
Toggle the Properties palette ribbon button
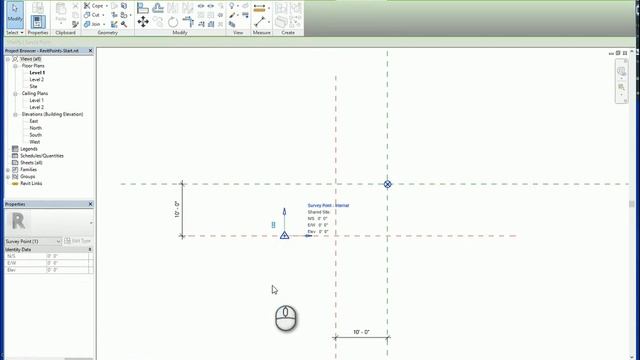(x=38, y=22)
